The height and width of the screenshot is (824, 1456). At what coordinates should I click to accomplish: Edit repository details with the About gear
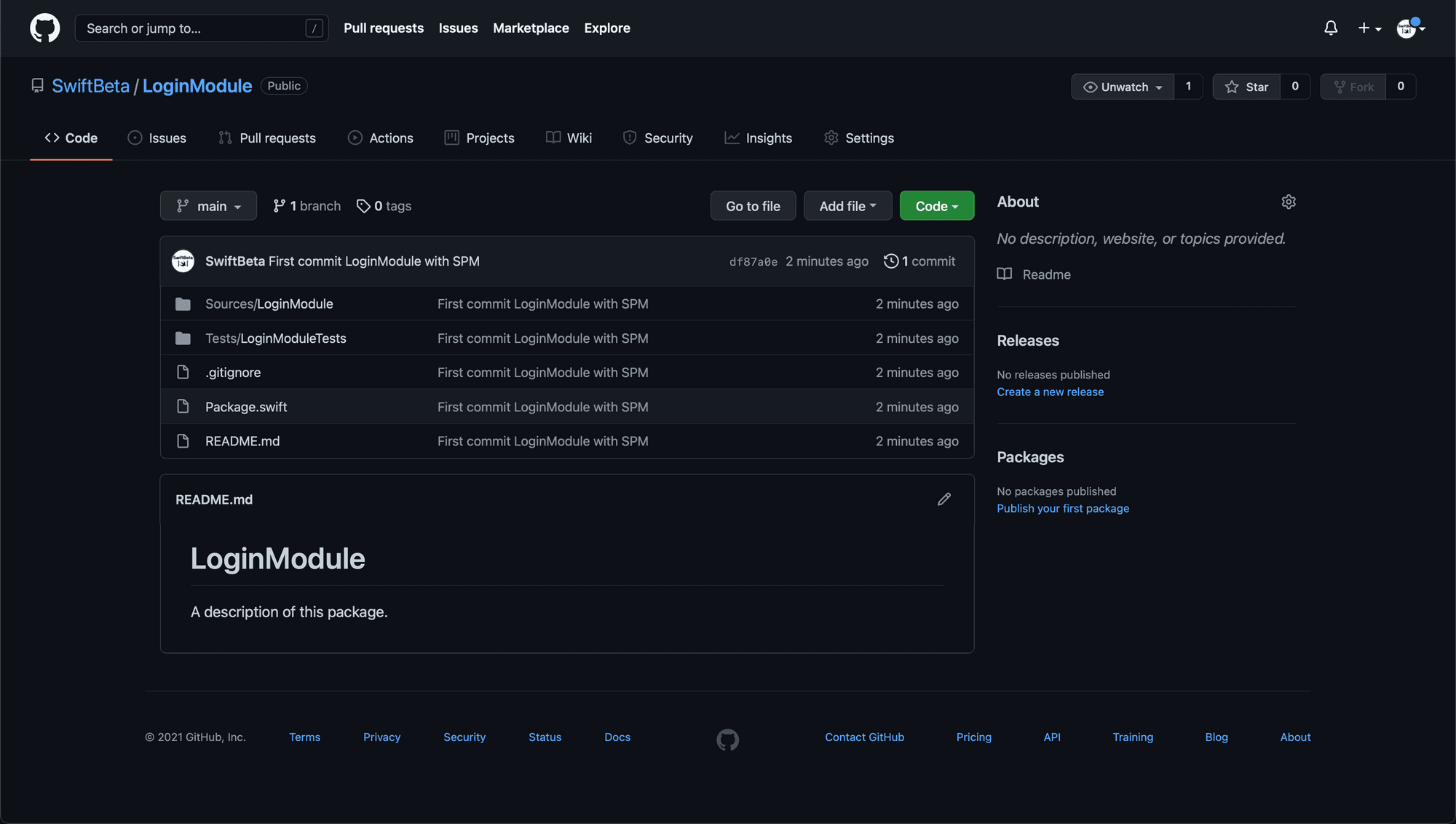coord(1289,202)
